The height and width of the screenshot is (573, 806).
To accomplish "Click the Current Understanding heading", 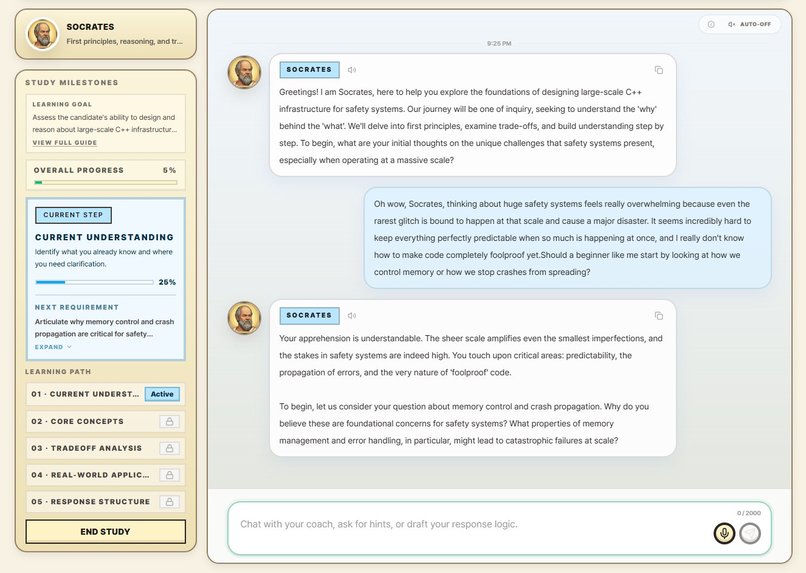I will (104, 237).
